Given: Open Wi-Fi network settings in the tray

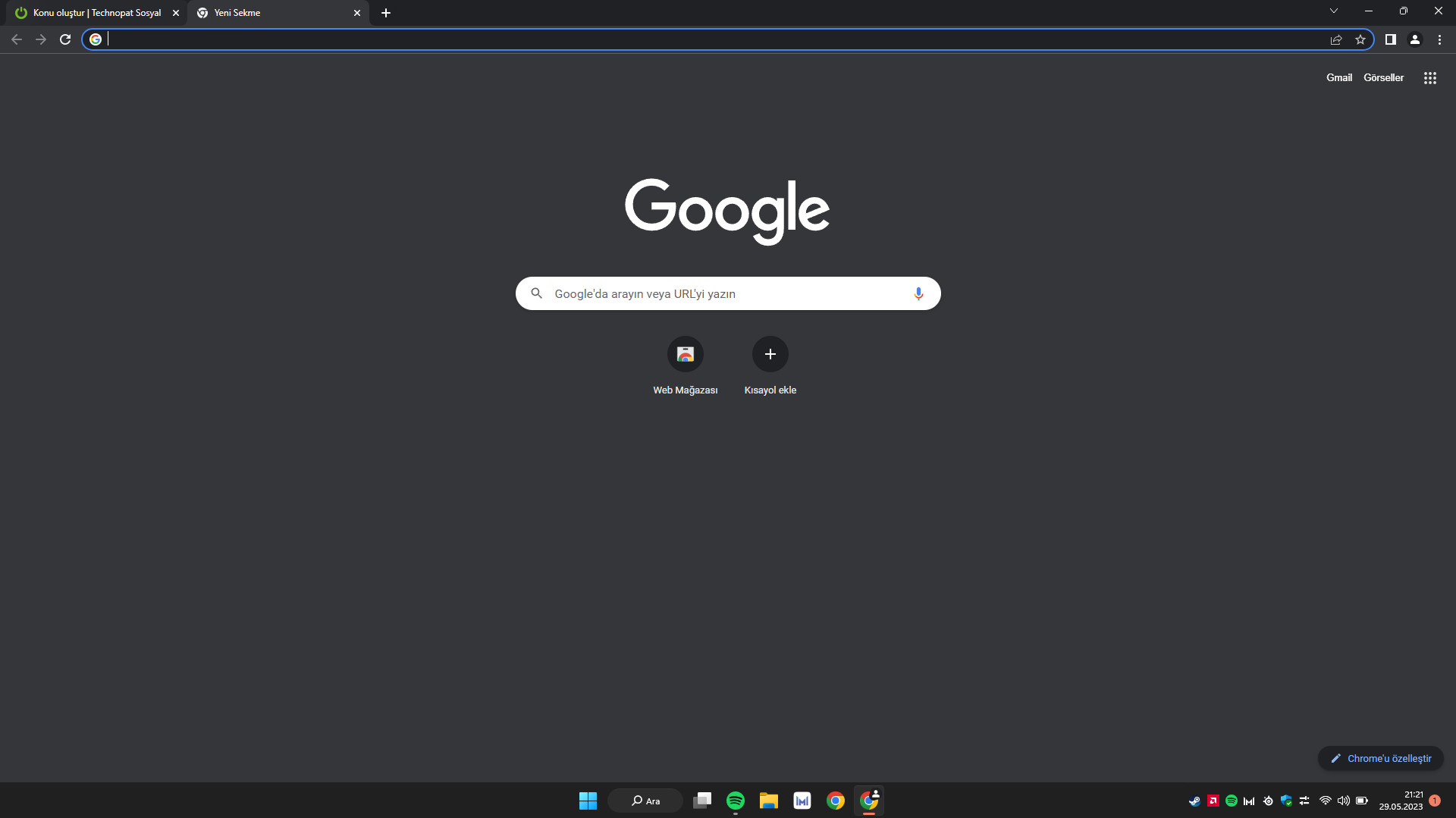Looking at the screenshot, I should tap(1326, 801).
